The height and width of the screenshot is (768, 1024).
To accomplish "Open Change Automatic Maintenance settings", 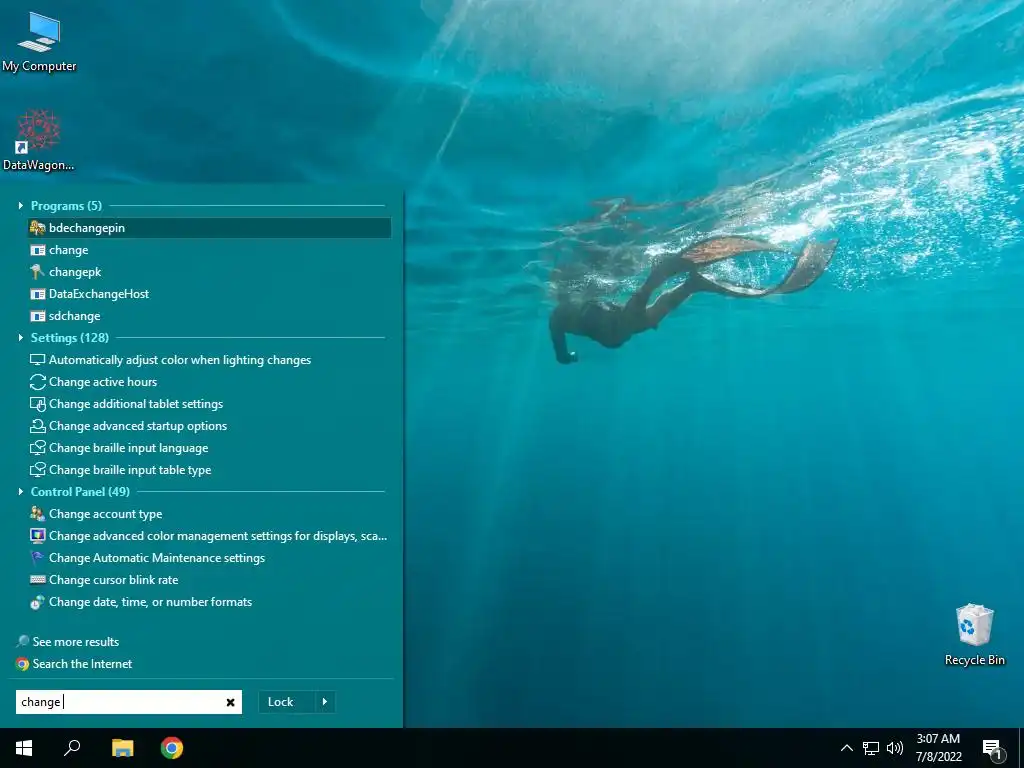I will pos(209,558).
